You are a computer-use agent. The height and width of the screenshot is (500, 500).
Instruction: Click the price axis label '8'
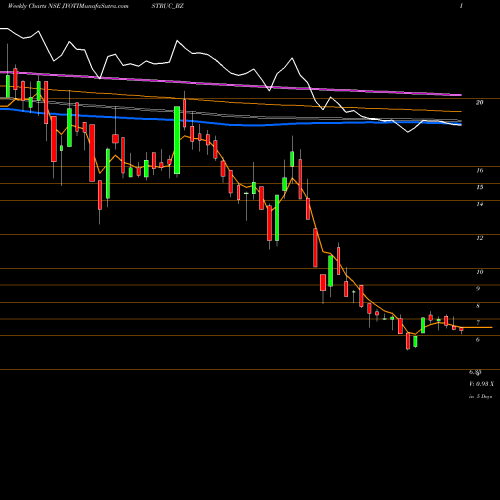tap(478, 306)
